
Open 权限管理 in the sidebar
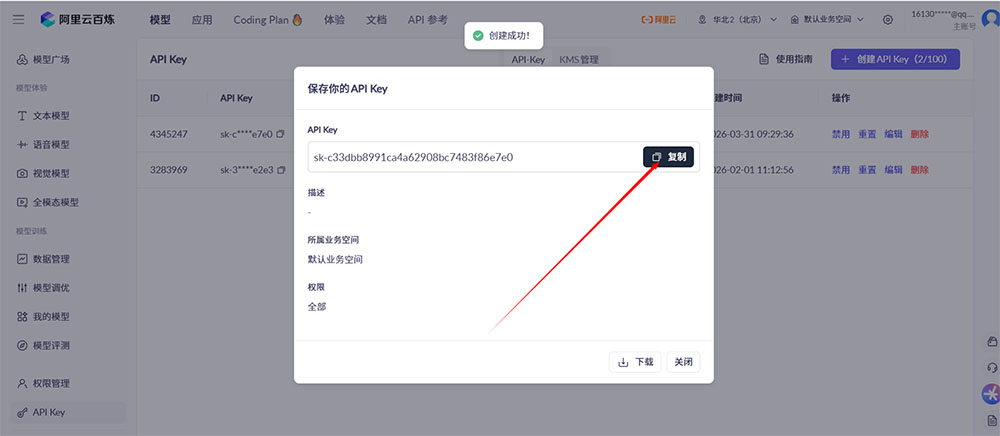click(43, 383)
